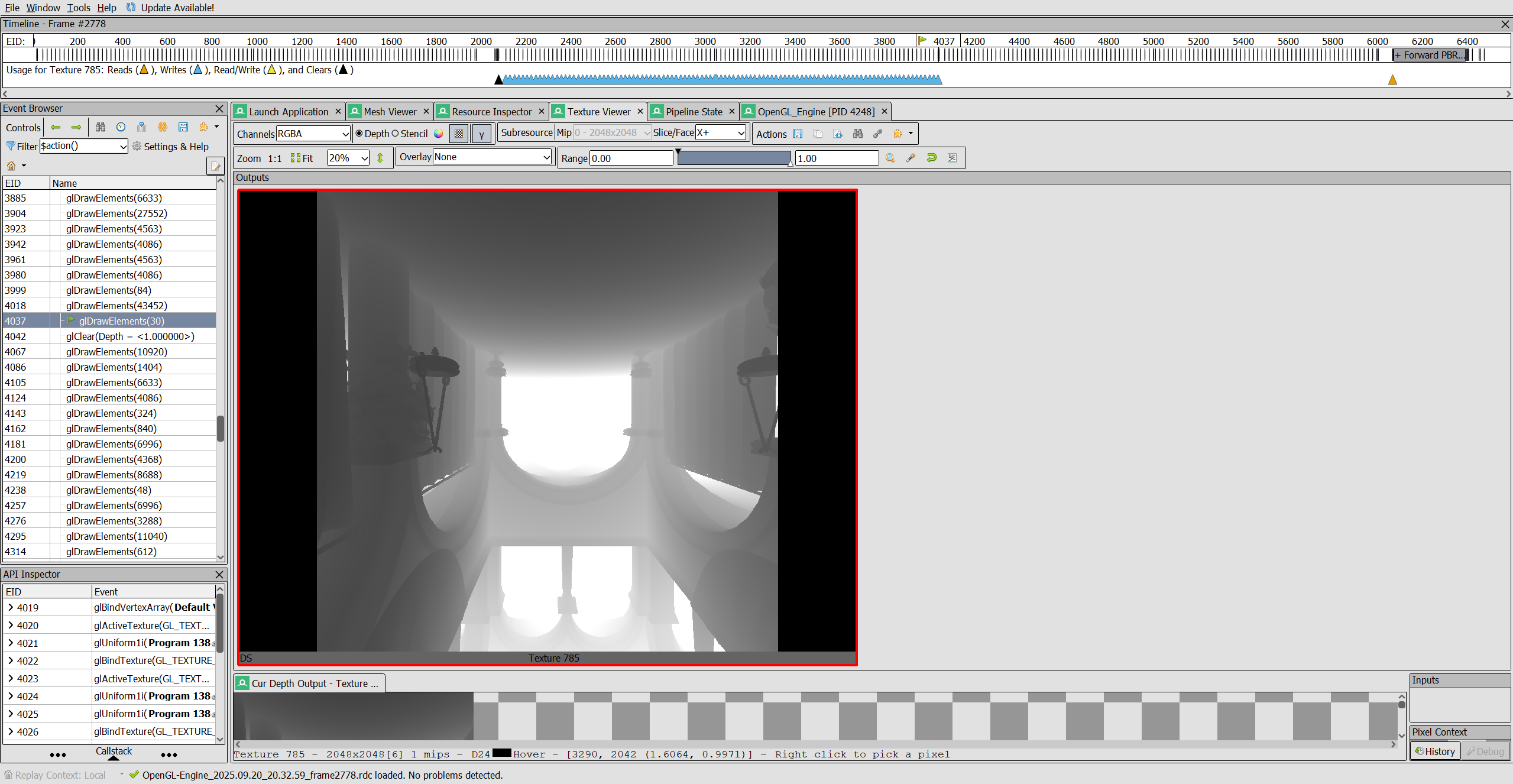Toggle the Fit zoom option
The image size is (1513, 784).
[302, 158]
